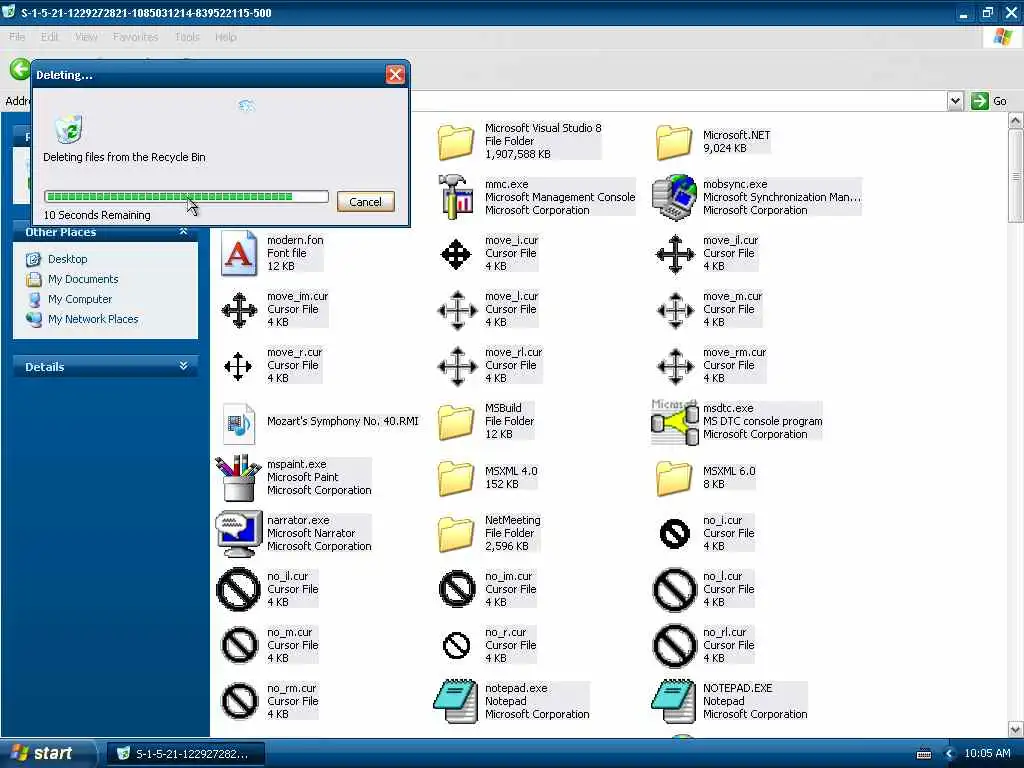Expand hidden system tray icons arrow
Image resolution: width=1024 pixels, height=768 pixels.
(949, 754)
